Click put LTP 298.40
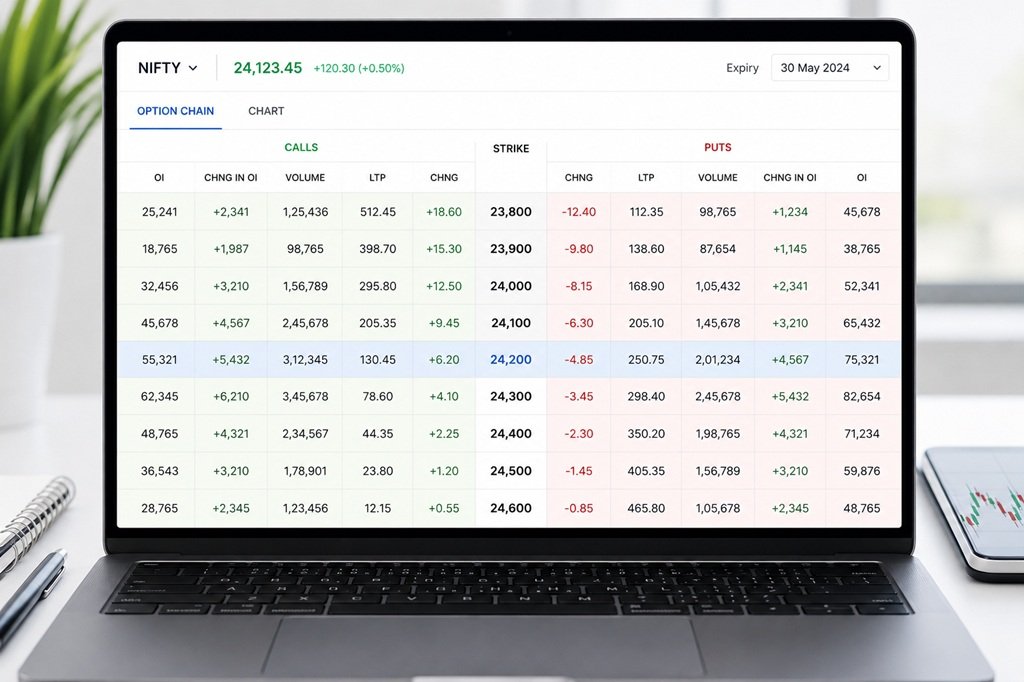The image size is (1024, 682). point(646,397)
